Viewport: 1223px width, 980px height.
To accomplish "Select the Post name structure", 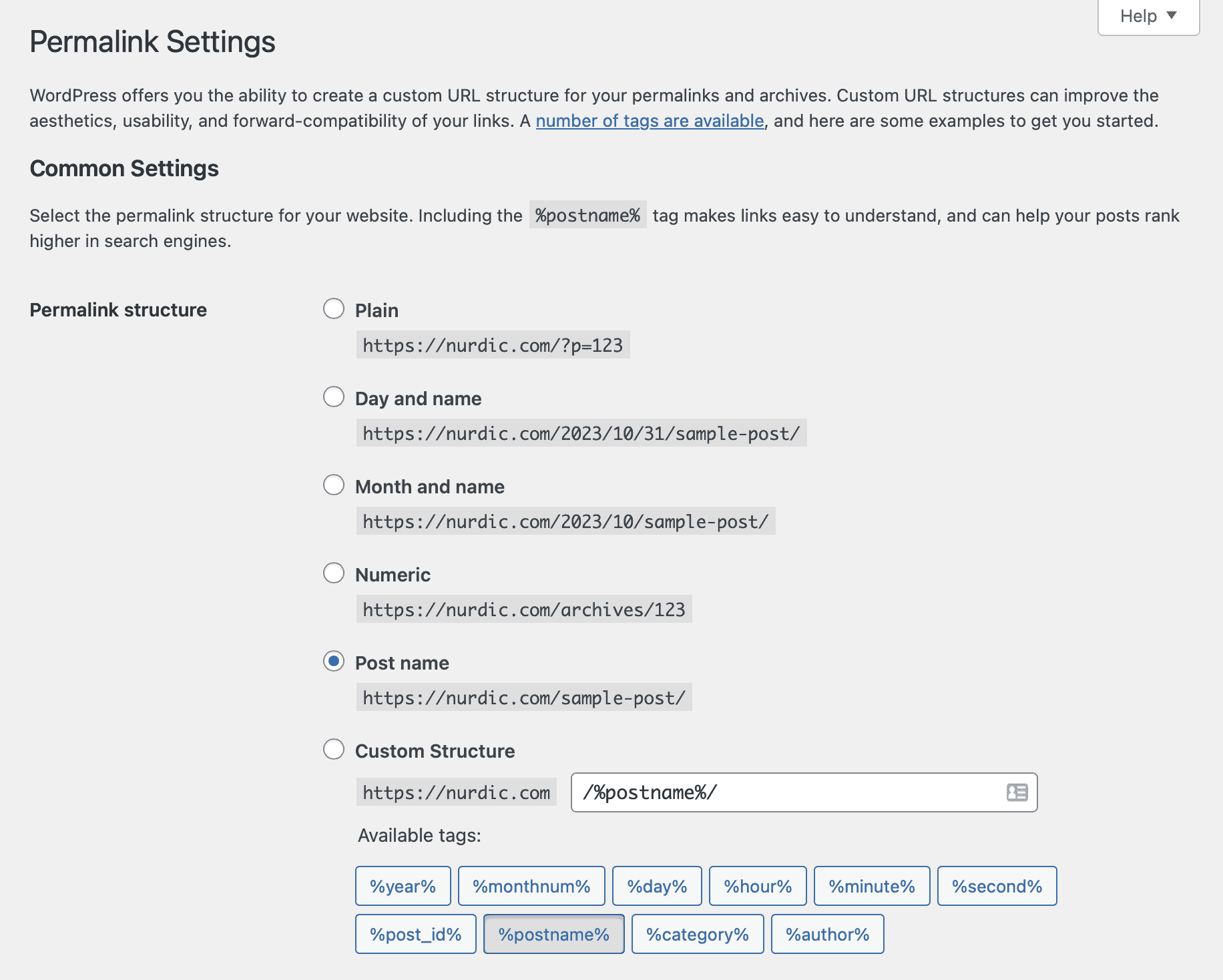I will [334, 661].
